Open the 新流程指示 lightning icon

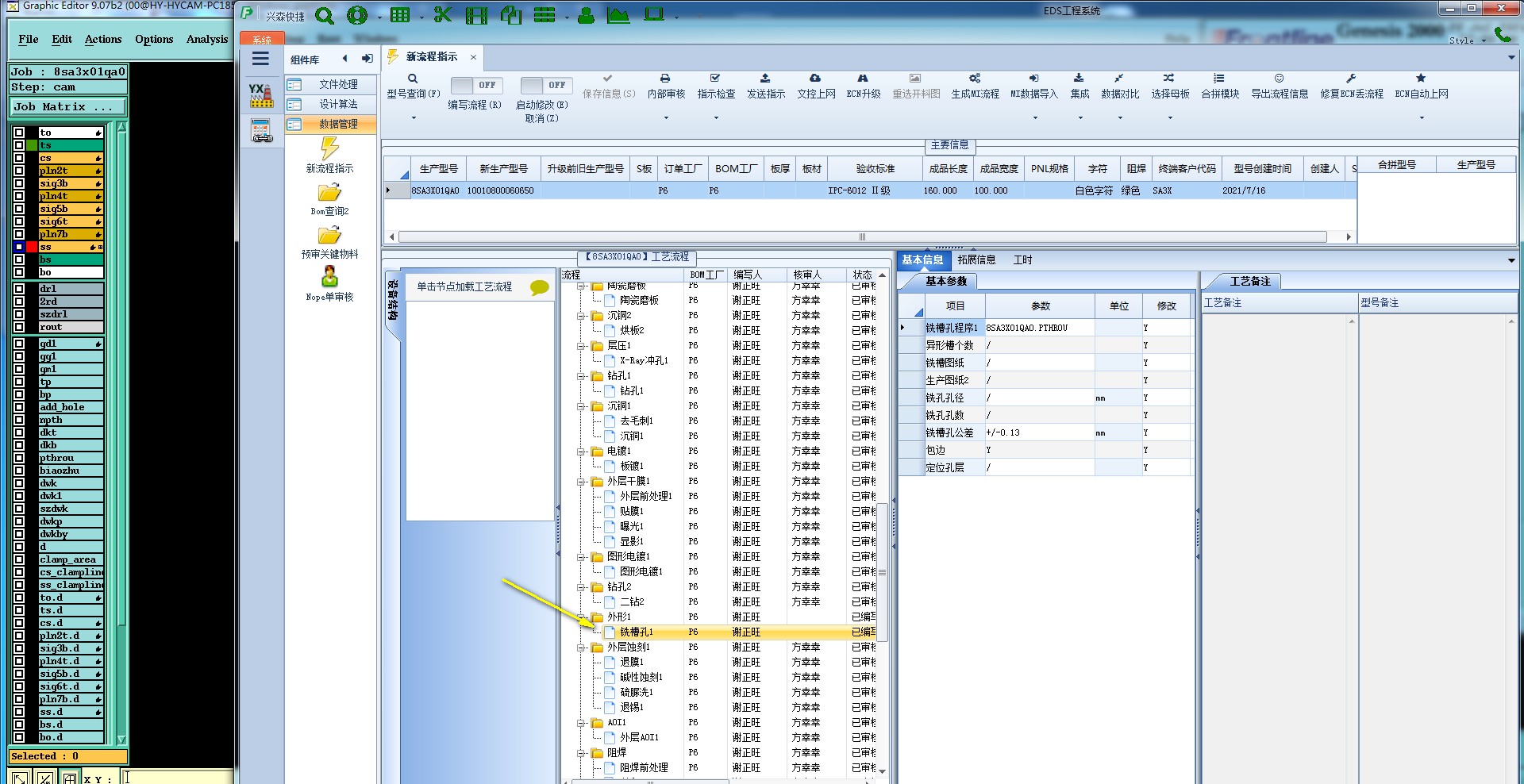click(329, 148)
